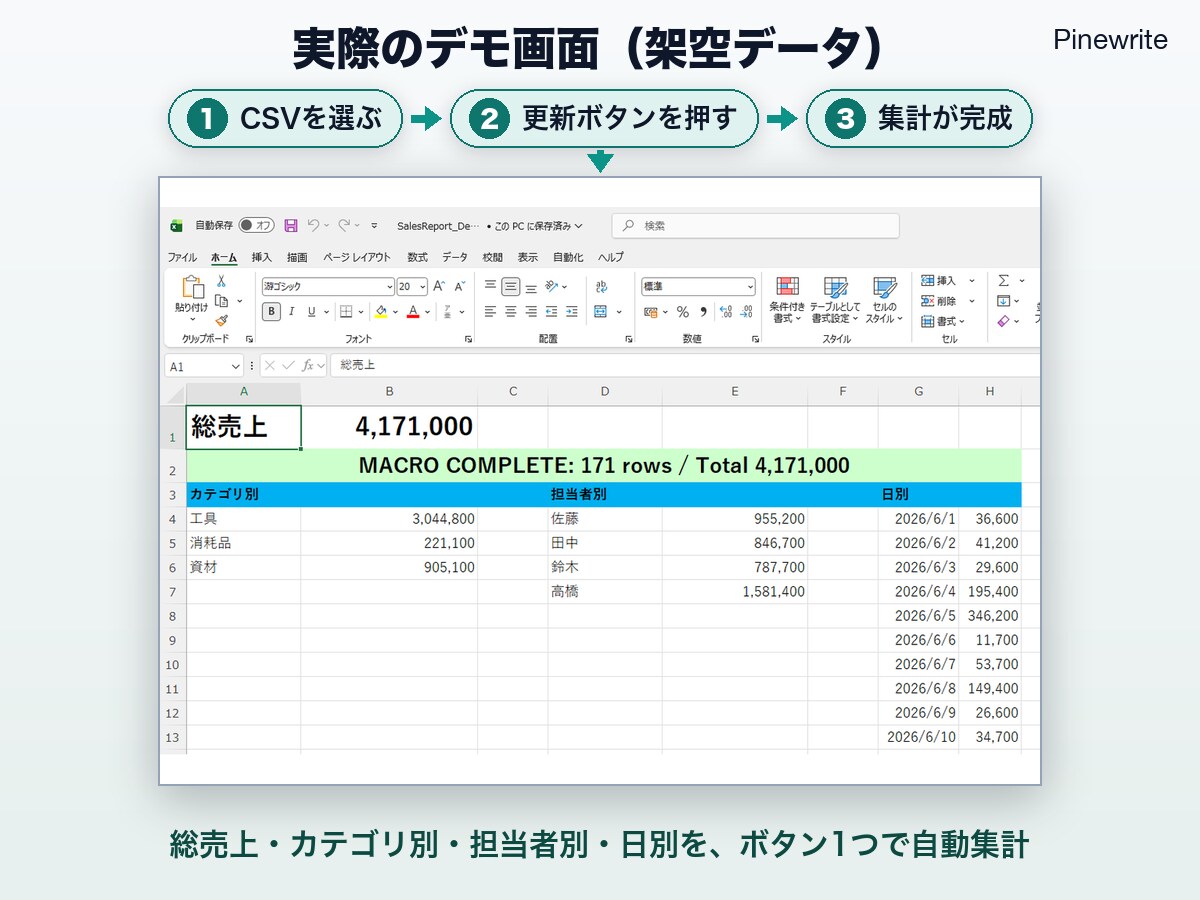Switch to the ページ レイアウト tab
The width and height of the screenshot is (1200, 900).
pyautogui.click(x=357, y=258)
